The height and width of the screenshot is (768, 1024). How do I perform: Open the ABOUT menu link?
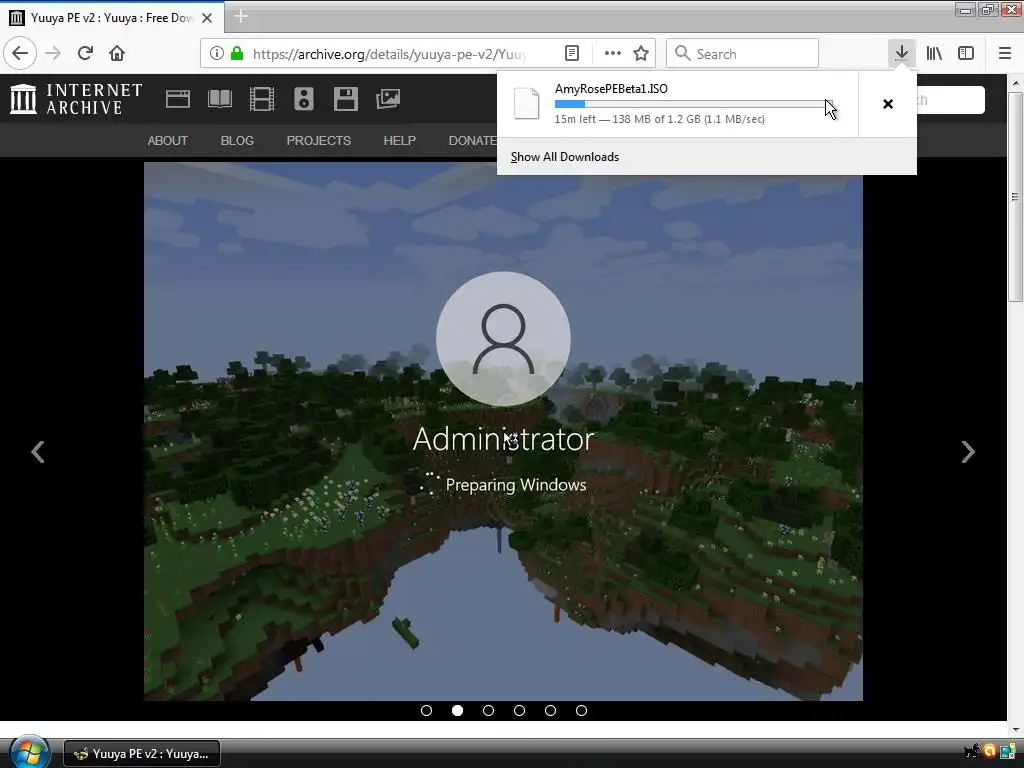pyautogui.click(x=168, y=140)
